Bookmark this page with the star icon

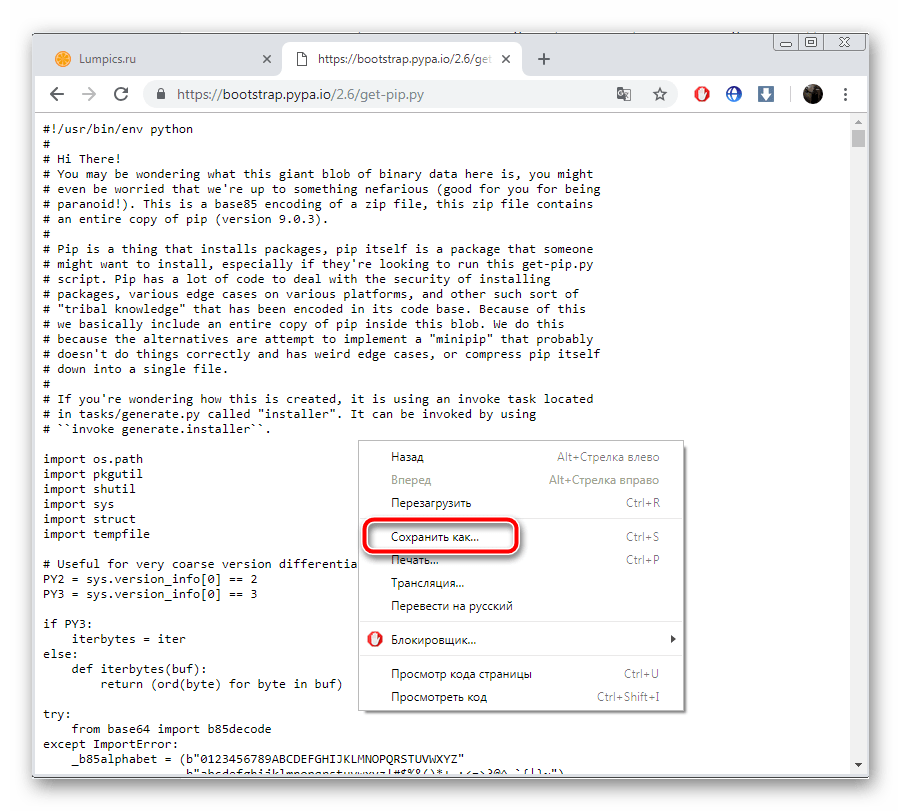point(660,94)
